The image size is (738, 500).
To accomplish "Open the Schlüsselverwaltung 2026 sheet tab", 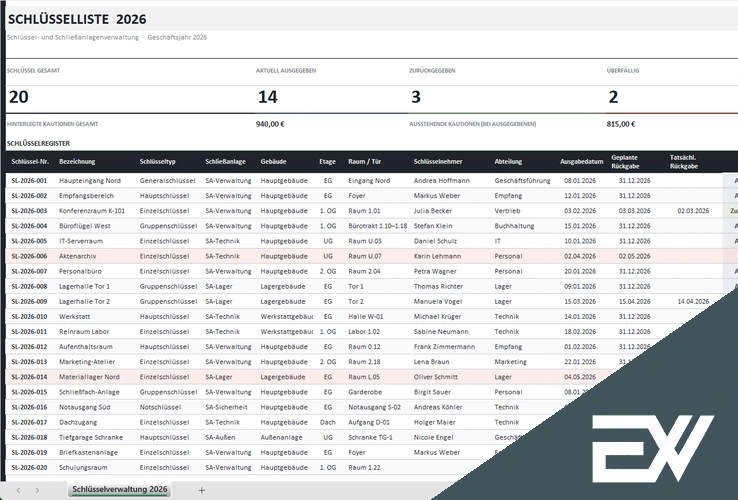I will click(120, 489).
